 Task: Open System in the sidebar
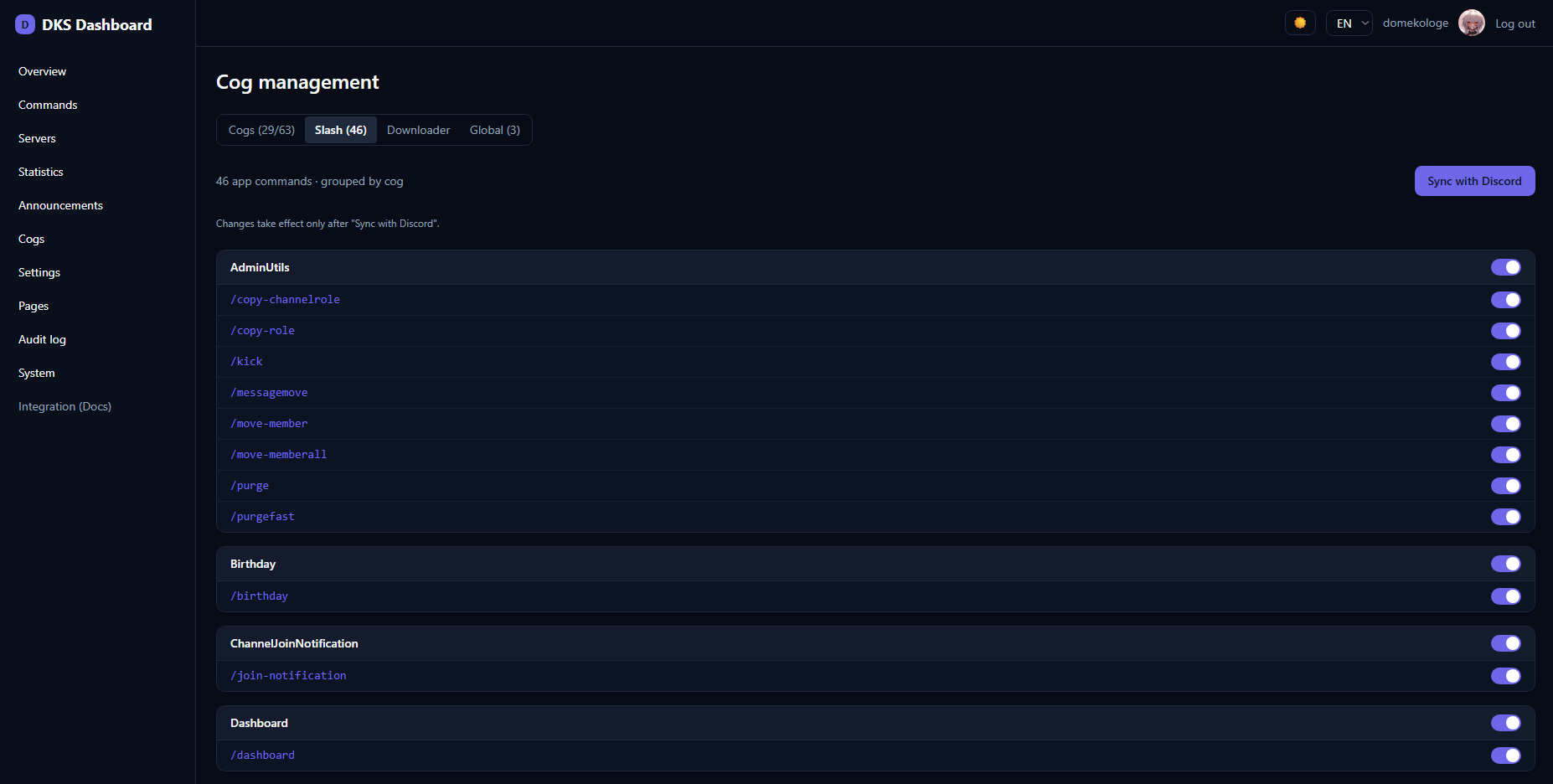click(37, 373)
